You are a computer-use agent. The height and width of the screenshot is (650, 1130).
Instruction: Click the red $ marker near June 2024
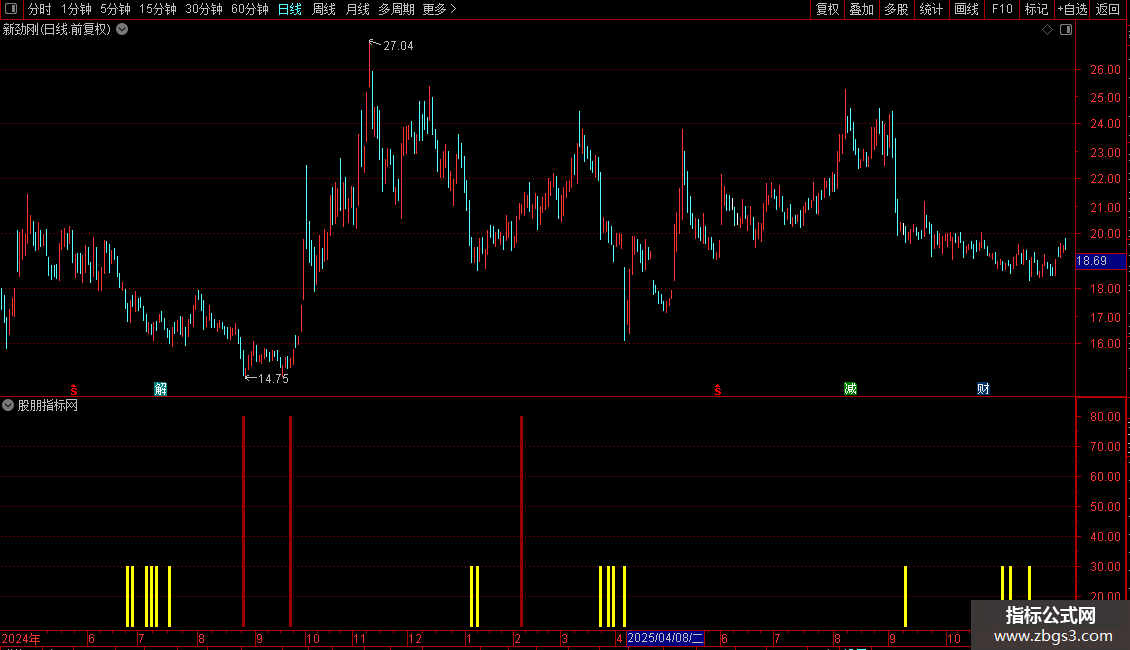74,390
